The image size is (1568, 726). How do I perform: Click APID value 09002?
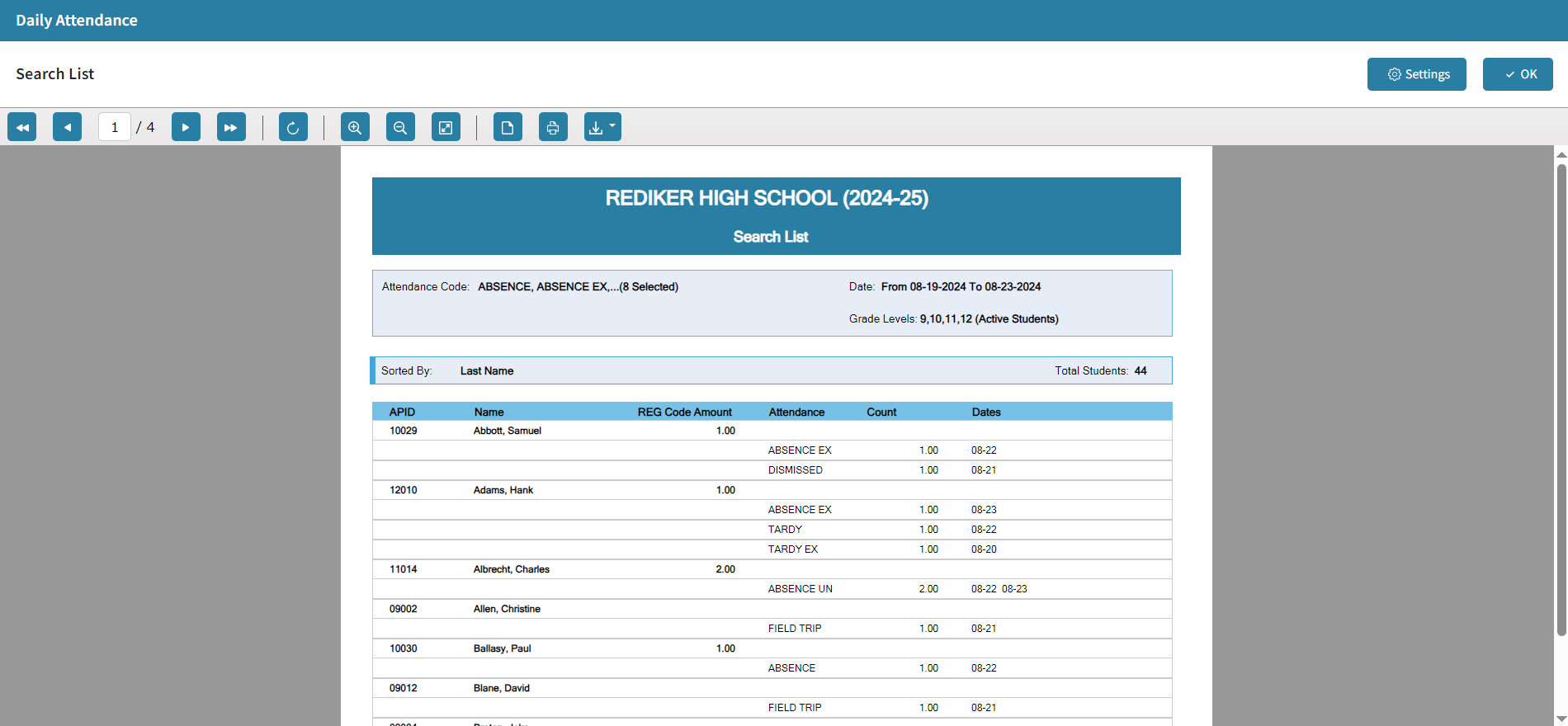[x=404, y=609]
